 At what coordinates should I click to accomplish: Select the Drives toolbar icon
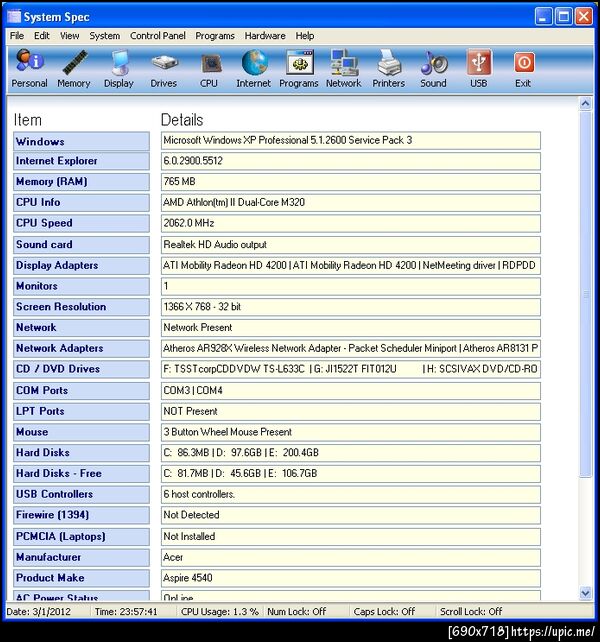coord(164,69)
